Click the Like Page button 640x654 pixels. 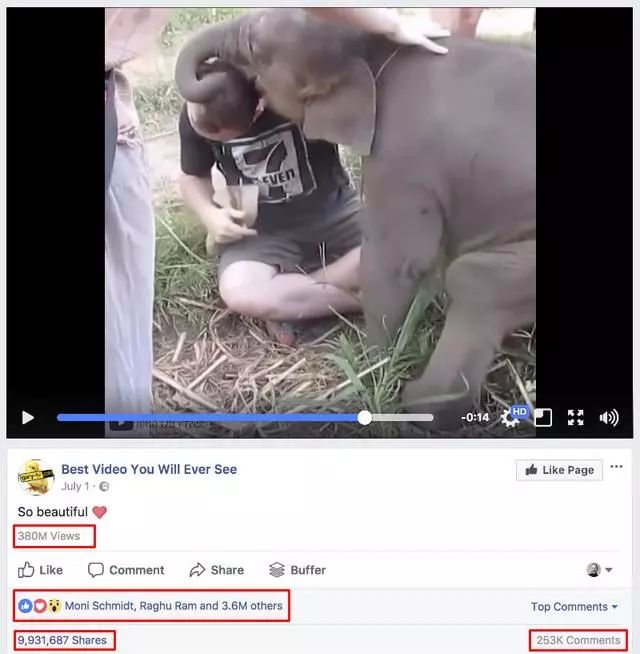(559, 470)
